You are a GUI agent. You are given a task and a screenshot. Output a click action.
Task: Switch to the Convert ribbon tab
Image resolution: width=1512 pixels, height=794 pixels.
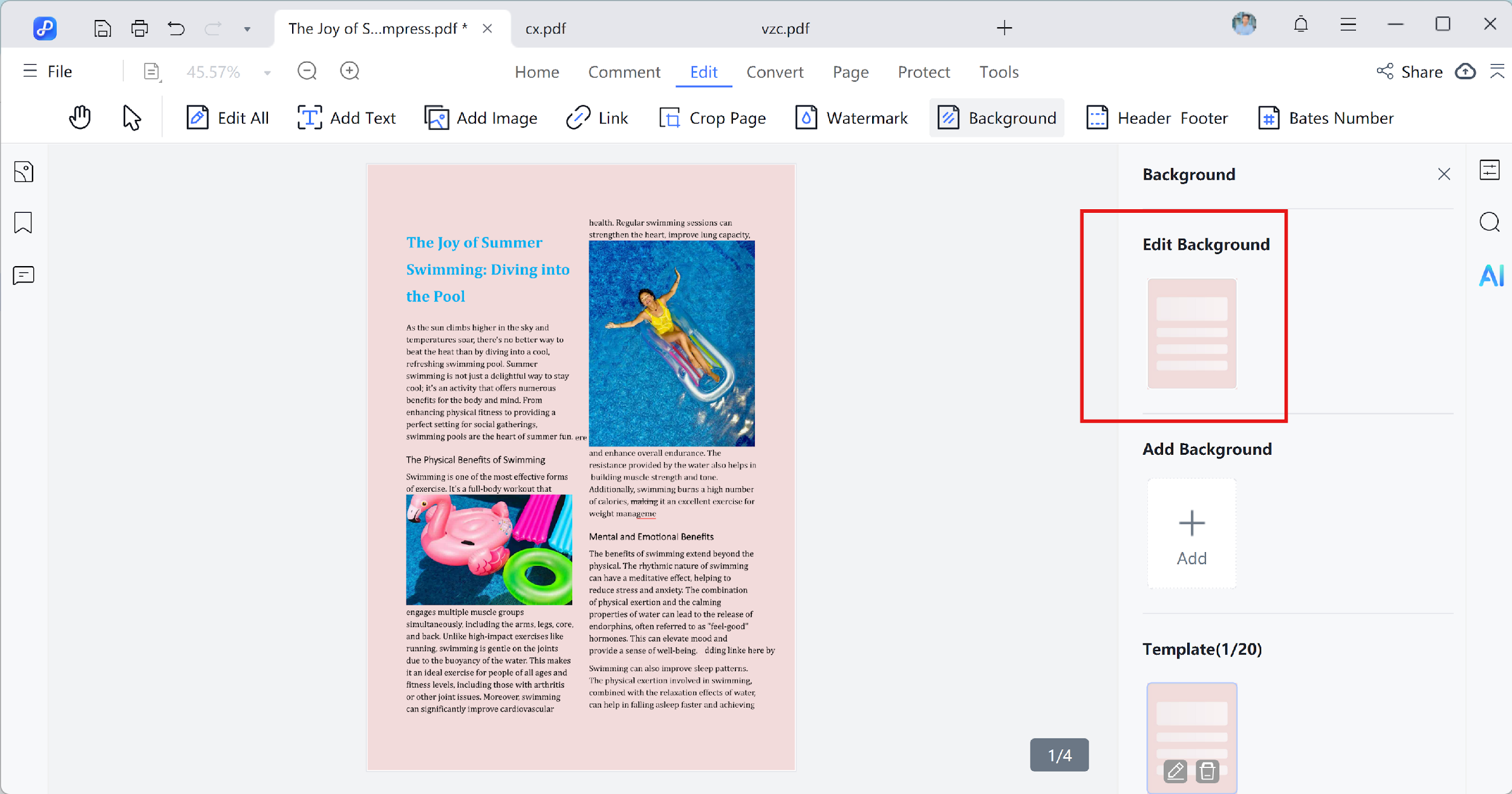click(x=775, y=71)
